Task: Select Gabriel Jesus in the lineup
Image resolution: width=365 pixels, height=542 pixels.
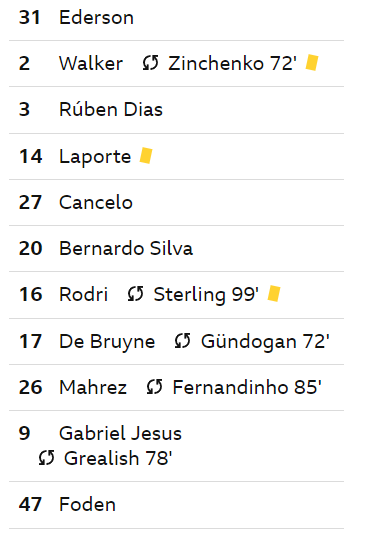Action: click(120, 433)
